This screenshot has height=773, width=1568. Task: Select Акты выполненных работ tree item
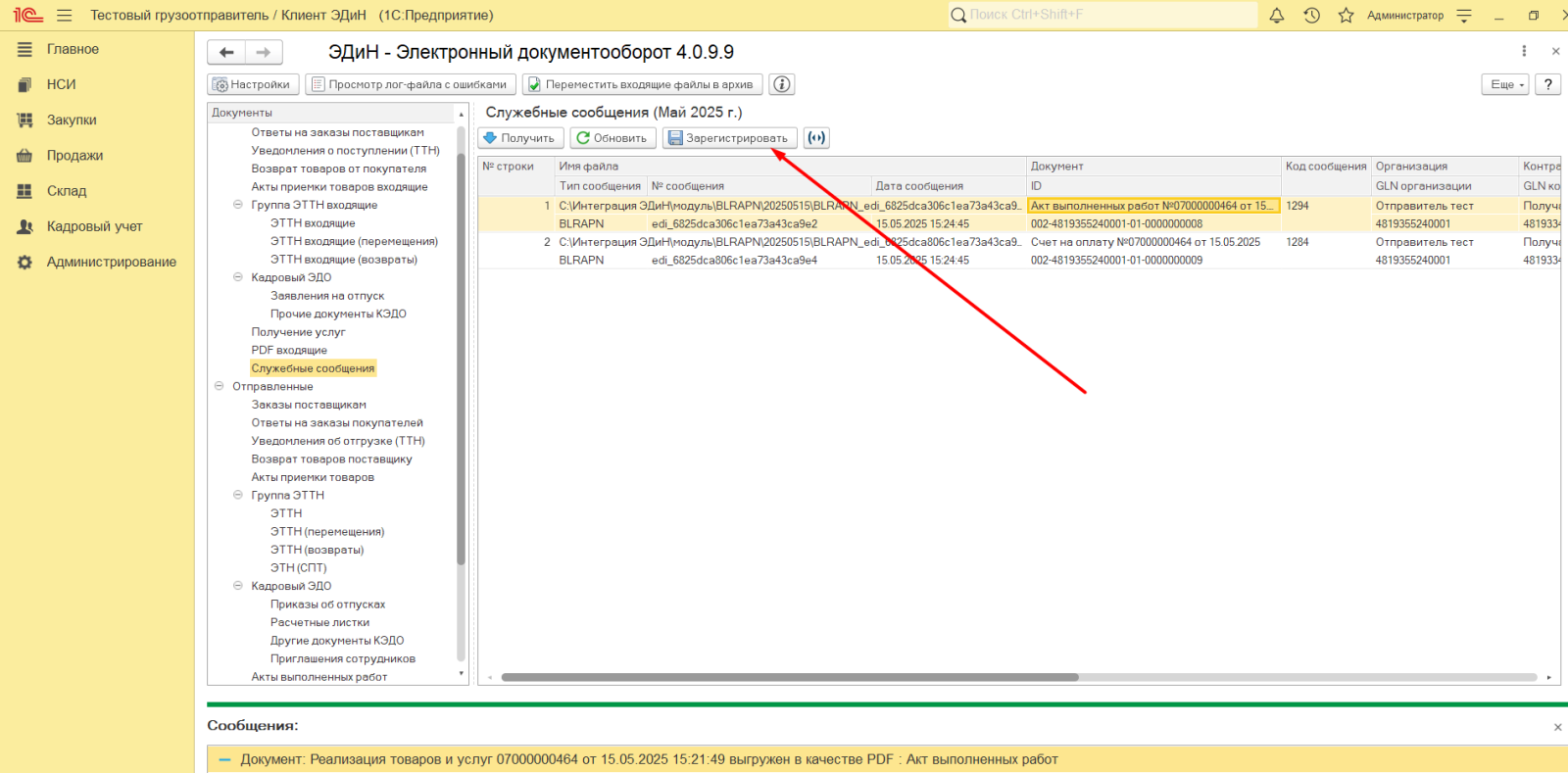point(318,677)
